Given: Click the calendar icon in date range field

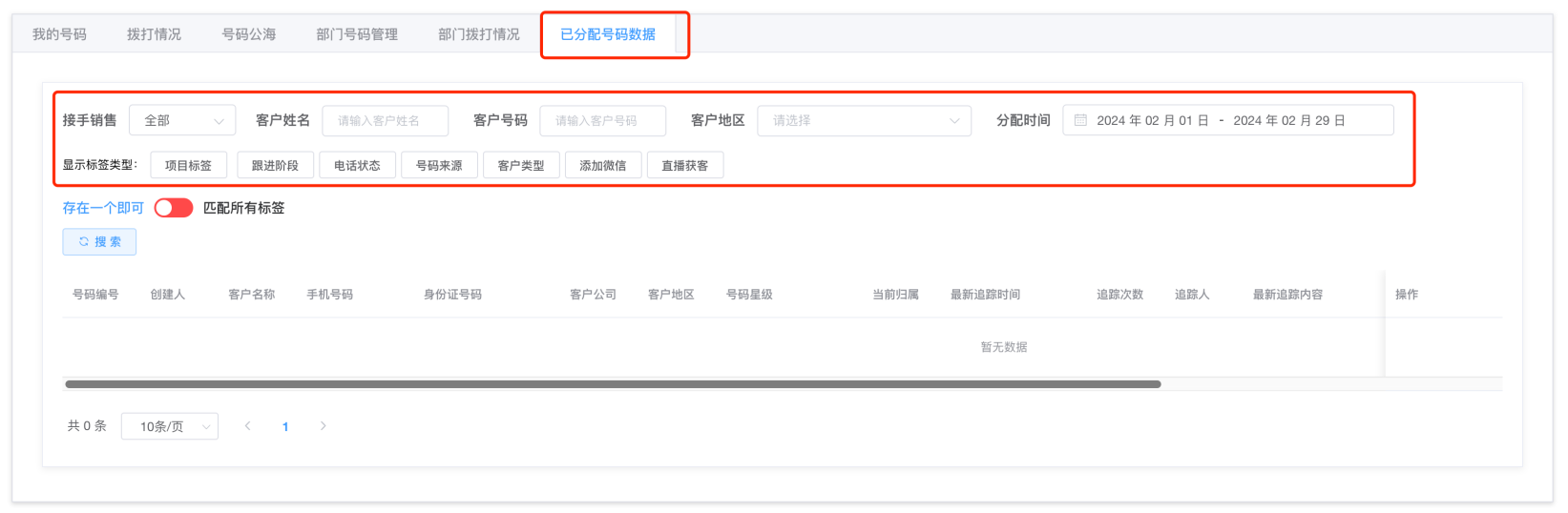Looking at the screenshot, I should click(x=1080, y=120).
